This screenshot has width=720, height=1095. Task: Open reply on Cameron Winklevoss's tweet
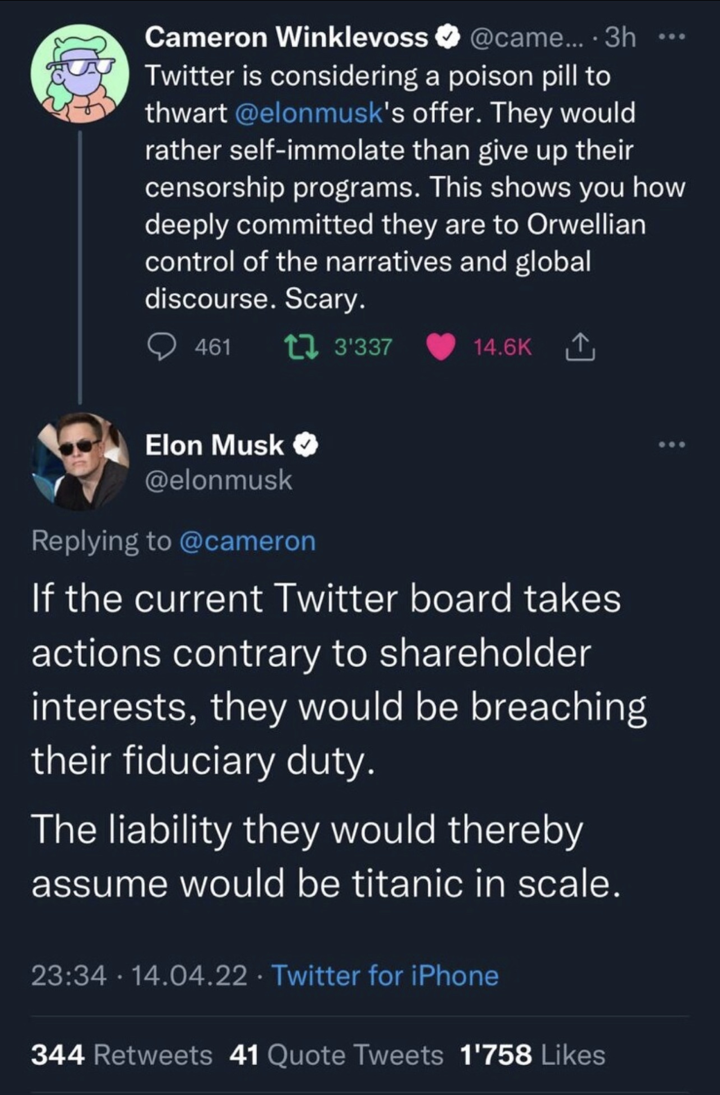click(x=162, y=347)
